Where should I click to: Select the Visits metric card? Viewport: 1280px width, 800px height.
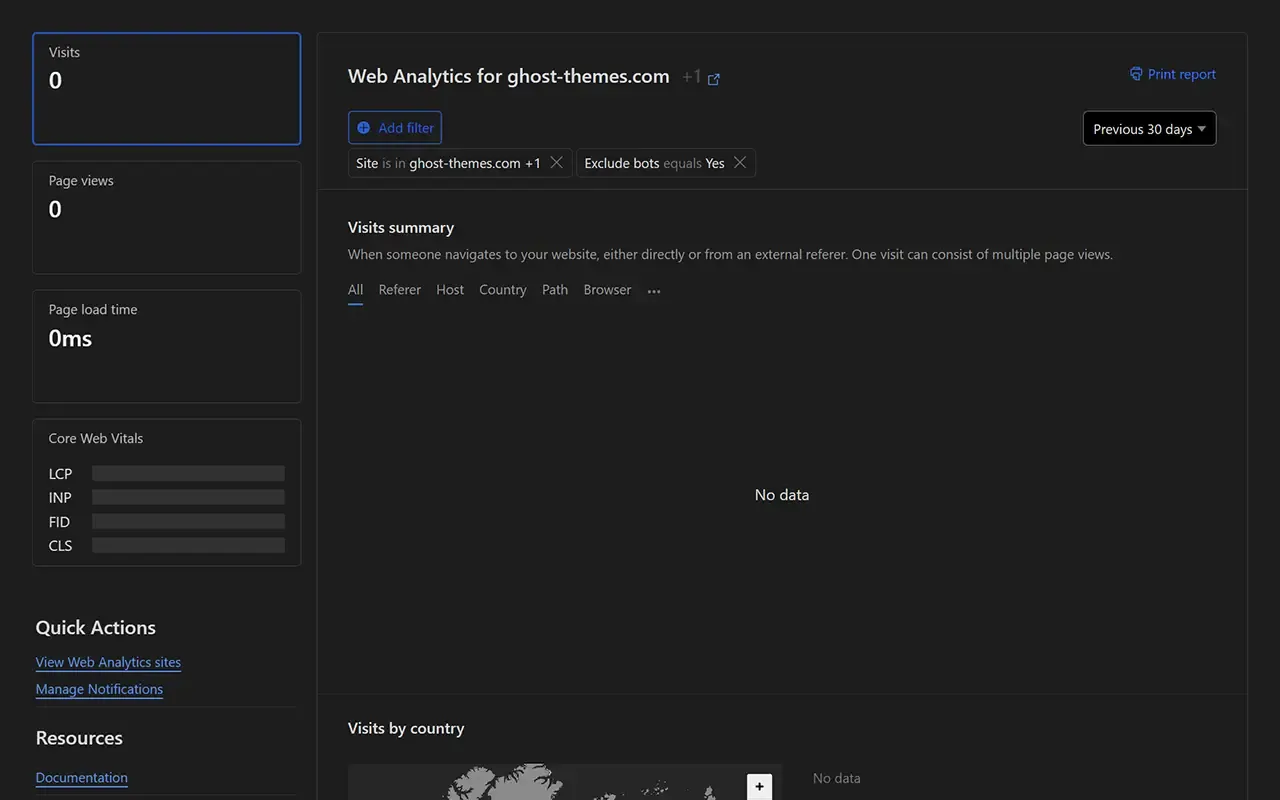coord(167,89)
